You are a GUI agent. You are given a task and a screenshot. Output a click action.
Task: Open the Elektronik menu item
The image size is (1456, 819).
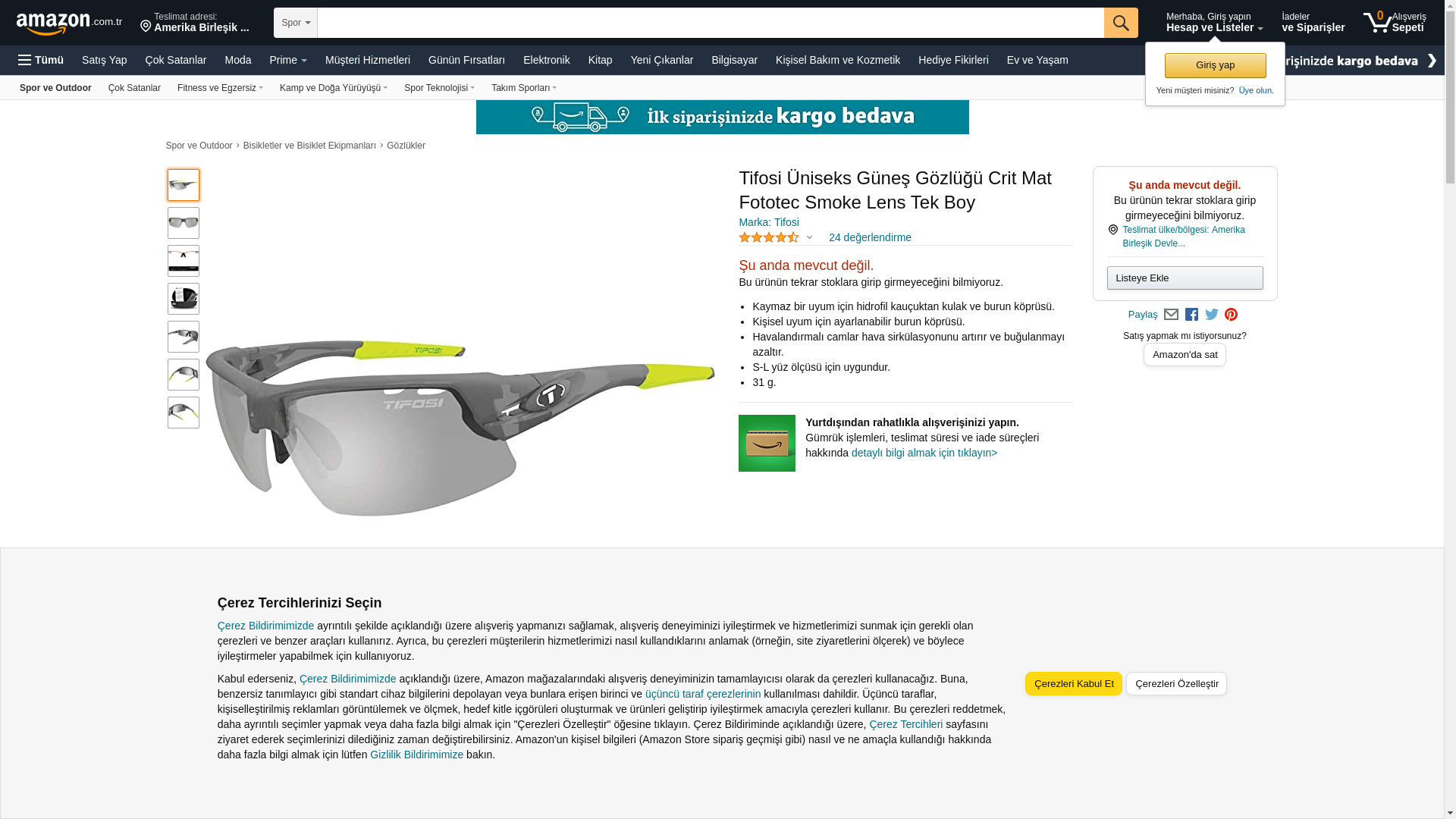pyautogui.click(x=546, y=60)
